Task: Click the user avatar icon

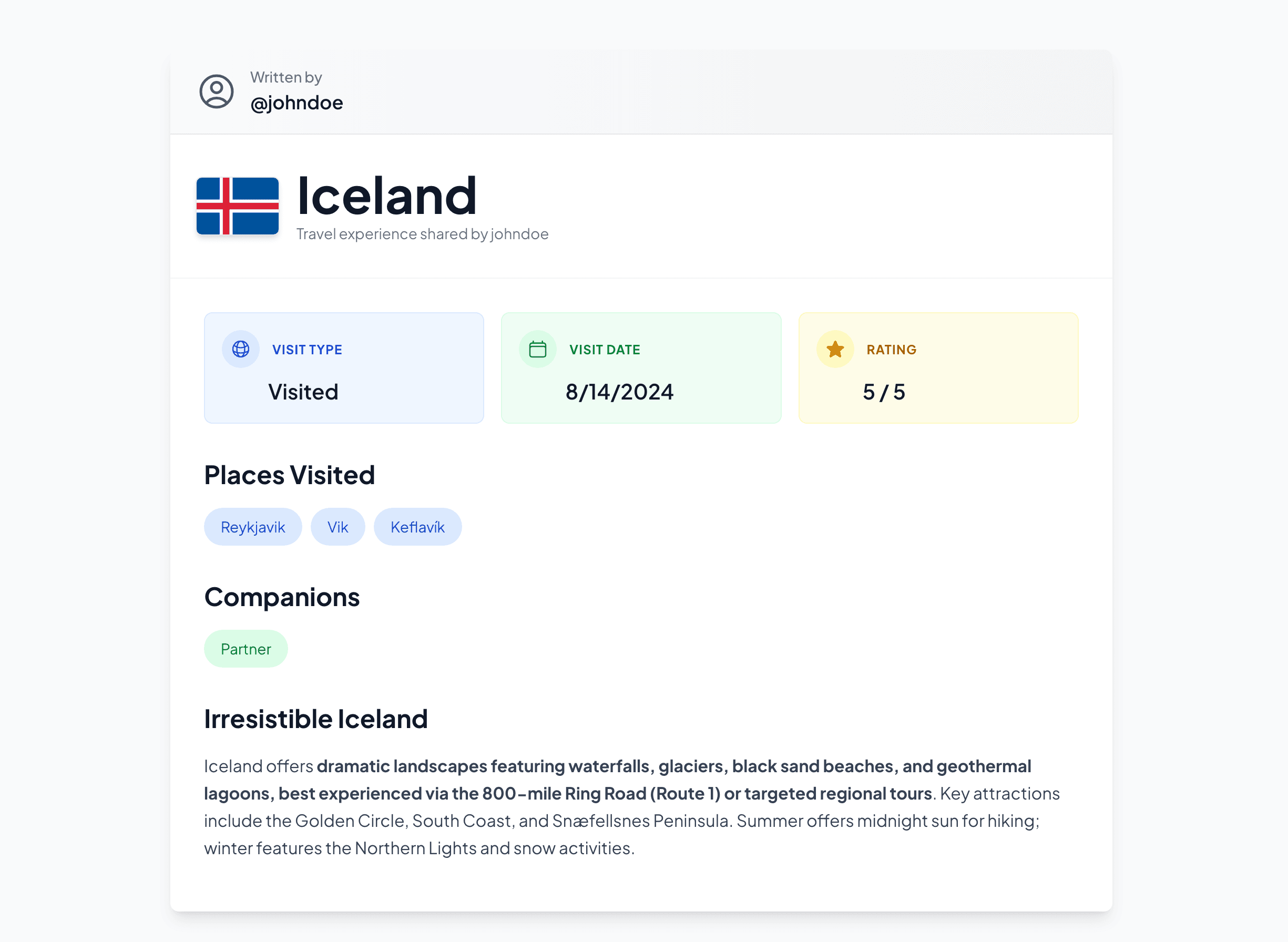Action: point(216,91)
